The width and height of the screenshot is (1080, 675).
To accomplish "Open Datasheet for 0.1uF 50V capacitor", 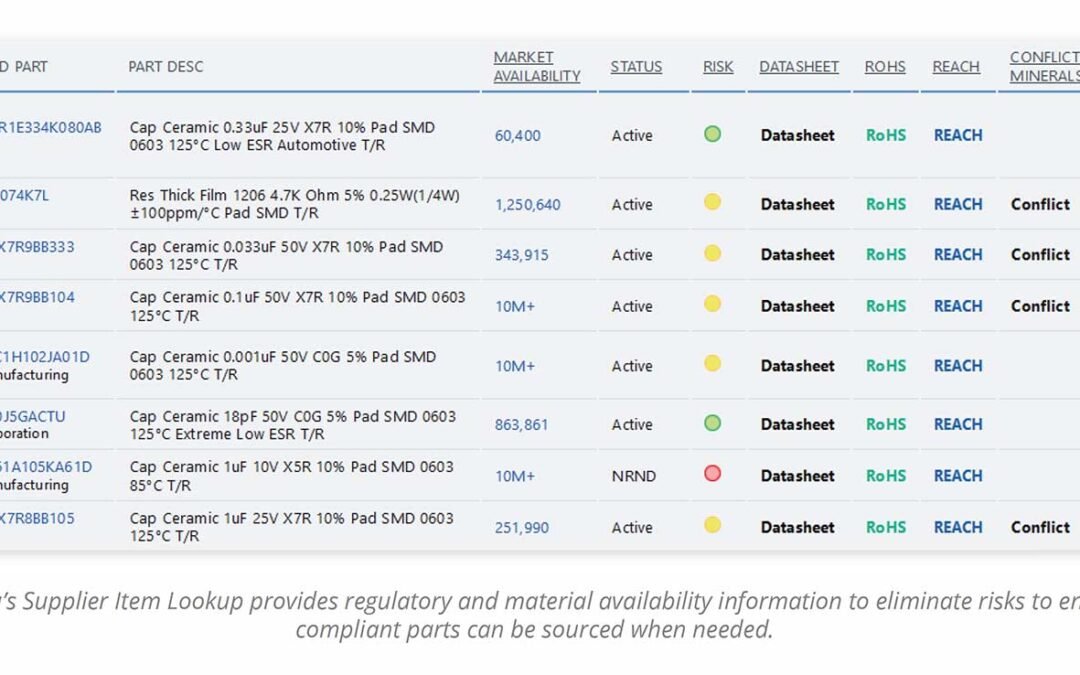I will (798, 306).
